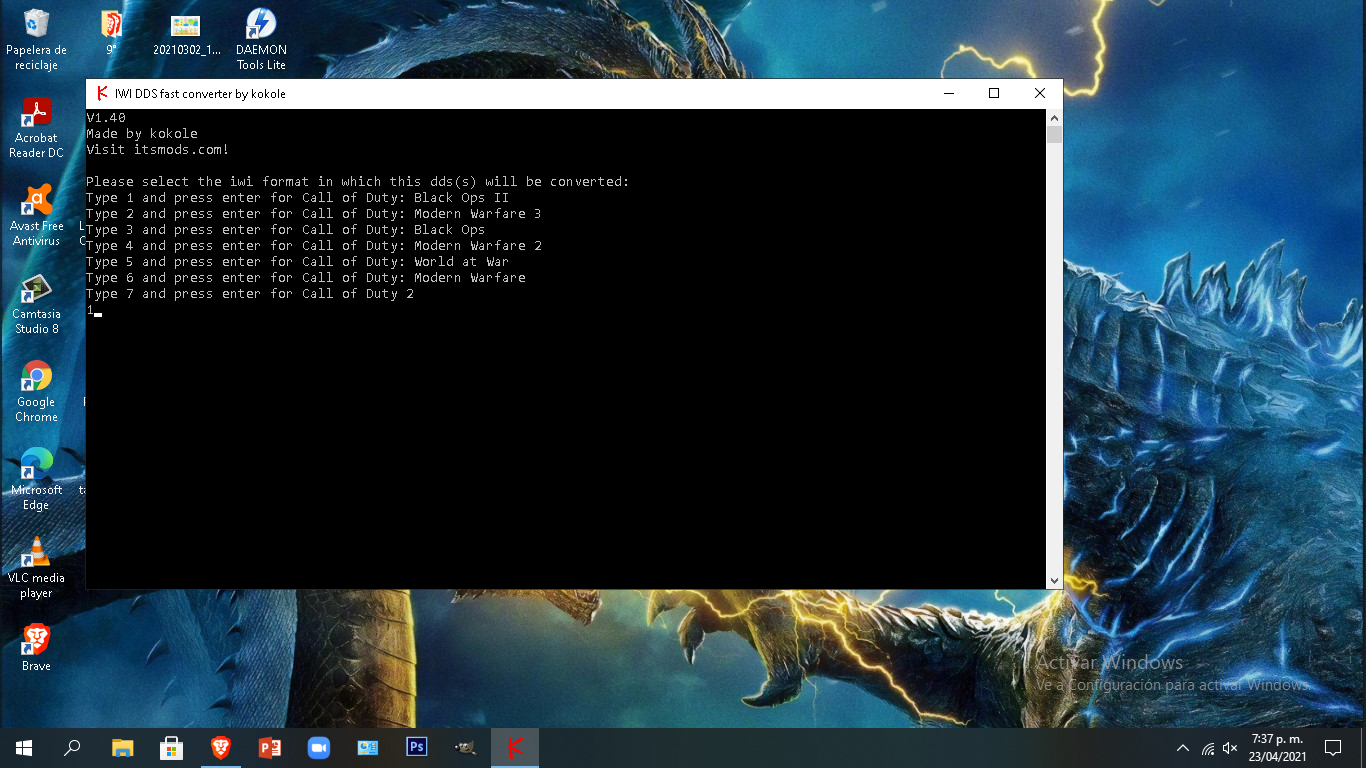The image size is (1366, 768).
Task: Open Zoom from the taskbar
Action: (x=318, y=747)
